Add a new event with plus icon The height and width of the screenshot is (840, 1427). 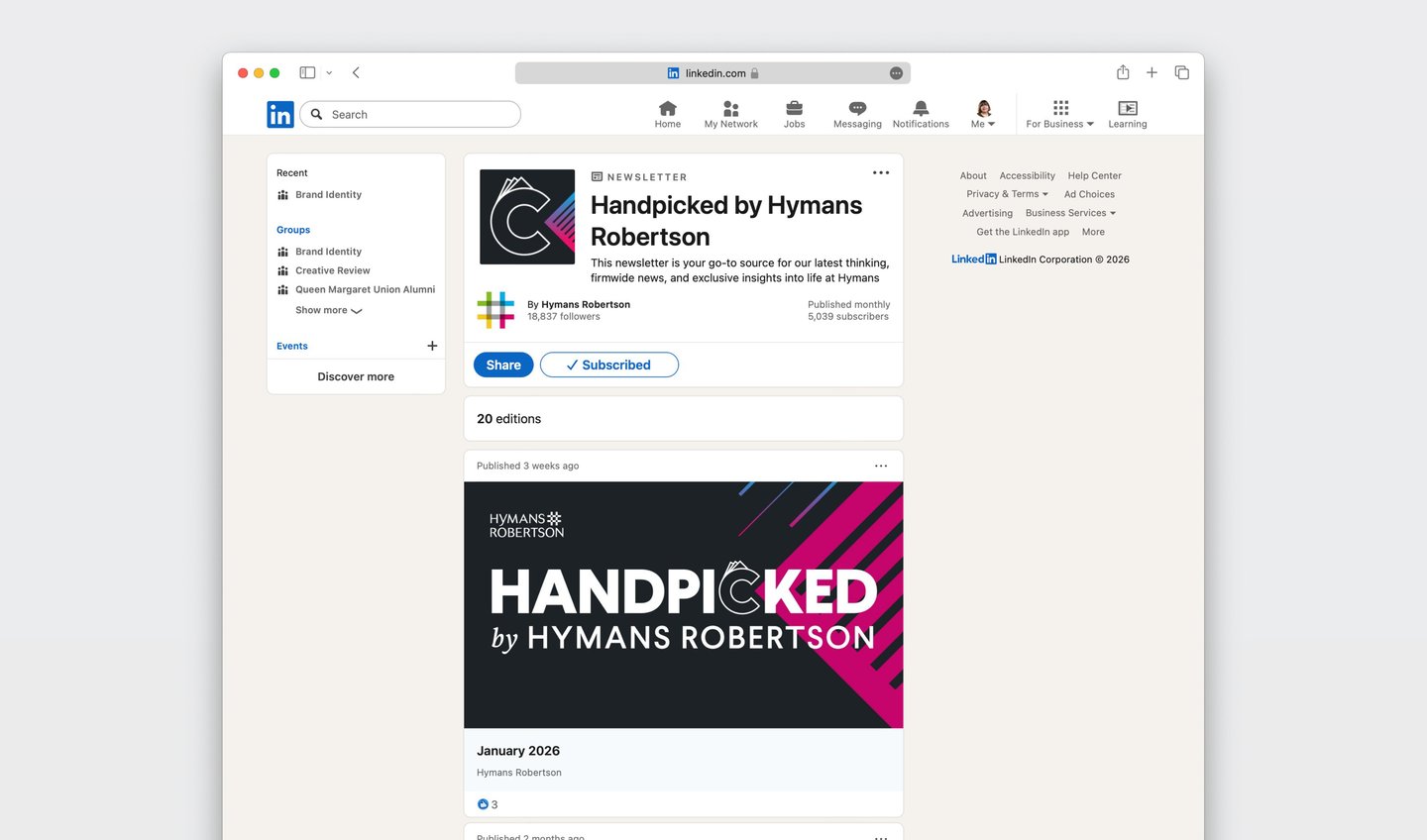tap(432, 346)
